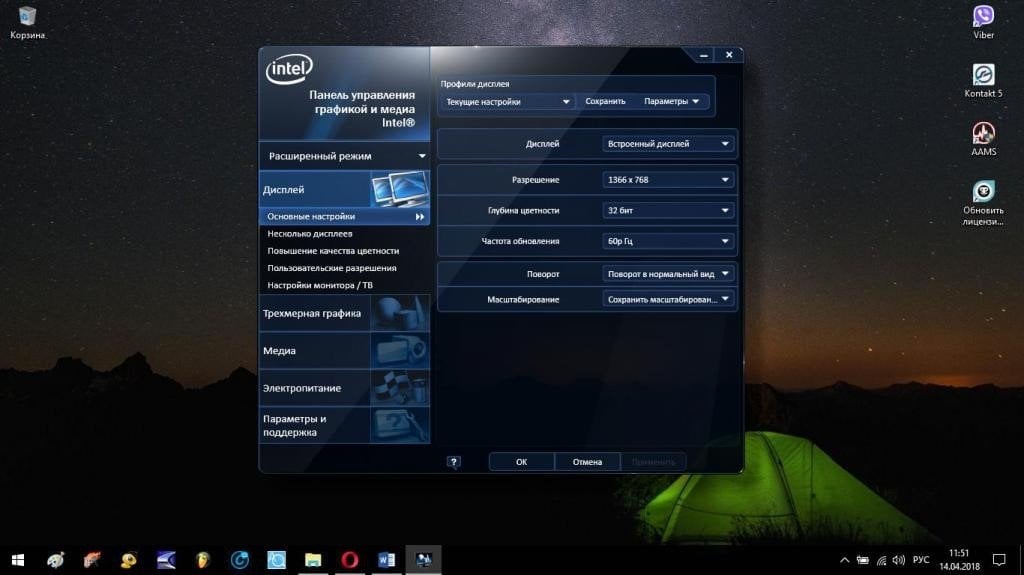The image size is (1024, 575).
Task: Select Пользовательские разрешения item
Action: click(332, 268)
